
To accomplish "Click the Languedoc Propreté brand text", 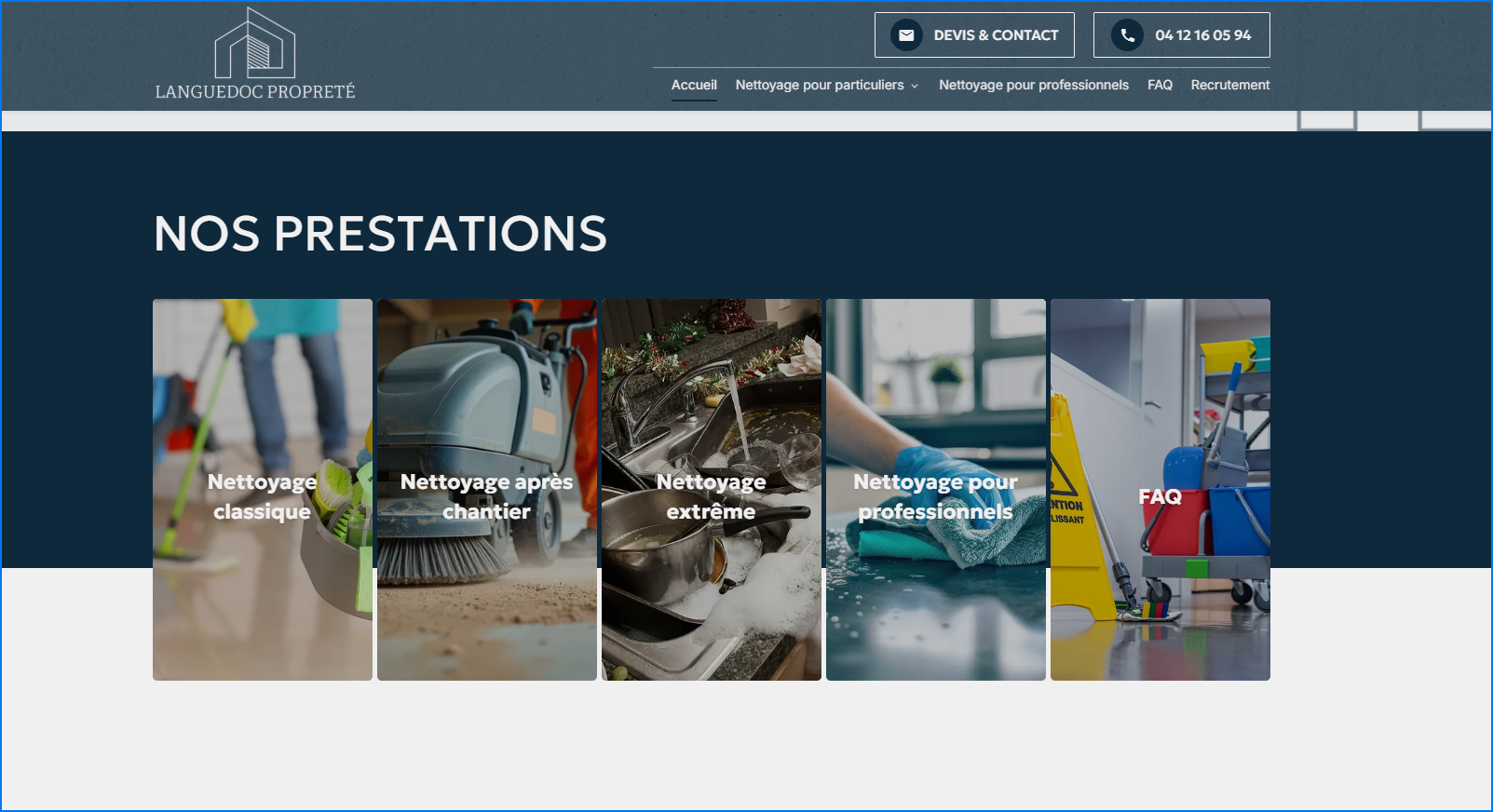I will click(x=255, y=92).
